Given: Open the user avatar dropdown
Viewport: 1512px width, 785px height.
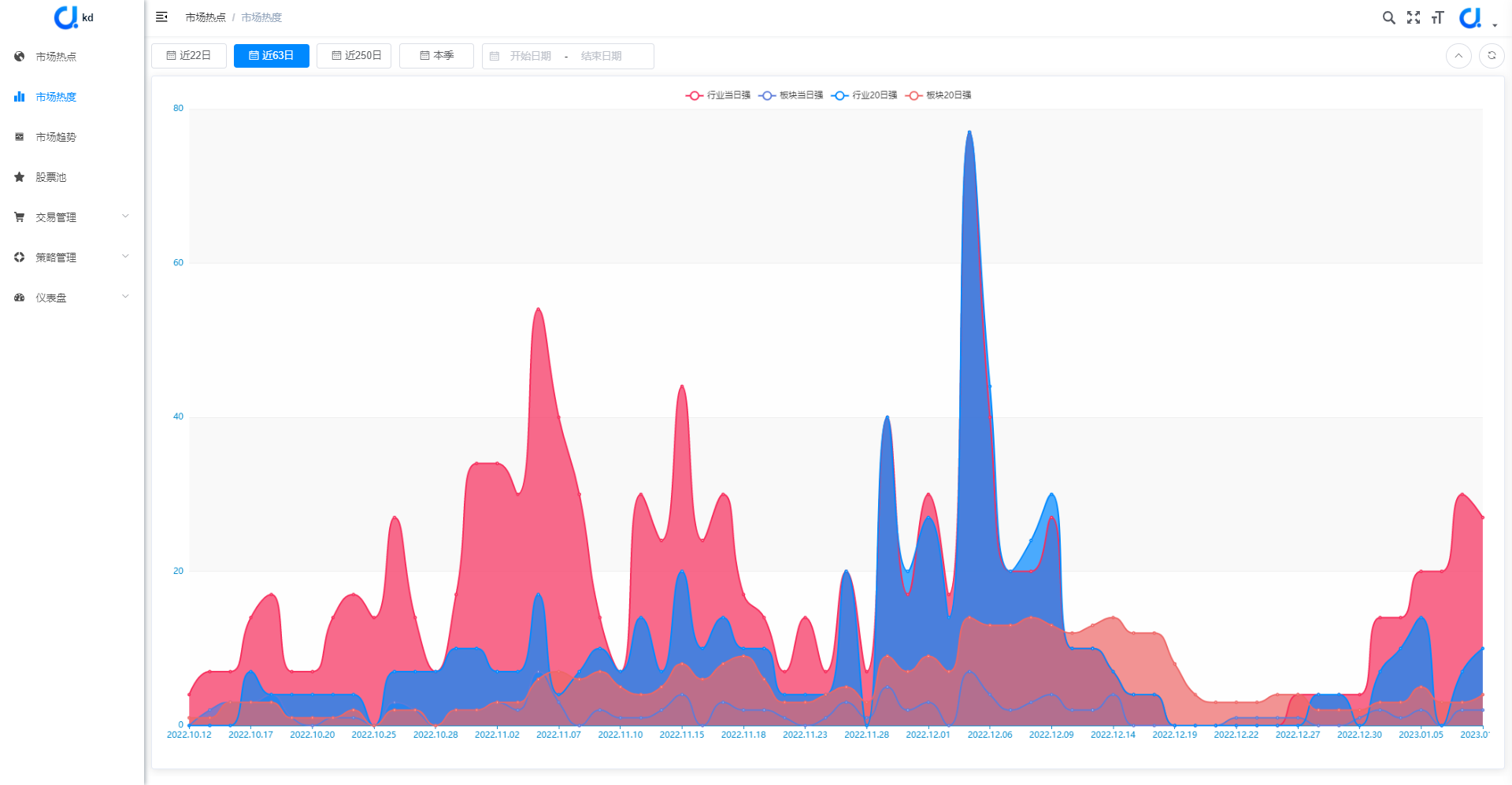Looking at the screenshot, I should (x=1477, y=17).
